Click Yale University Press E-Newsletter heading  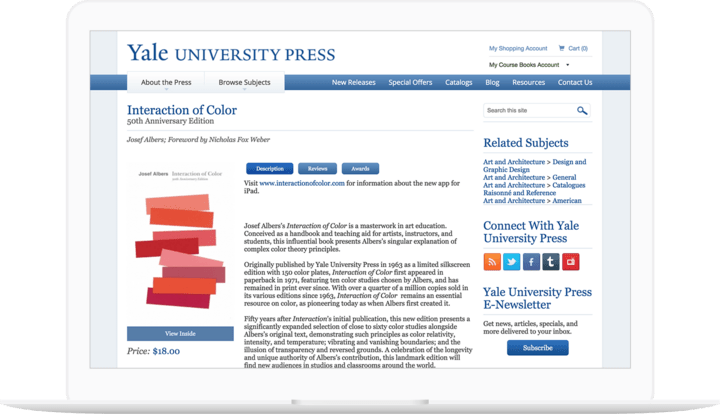[x=537, y=298]
